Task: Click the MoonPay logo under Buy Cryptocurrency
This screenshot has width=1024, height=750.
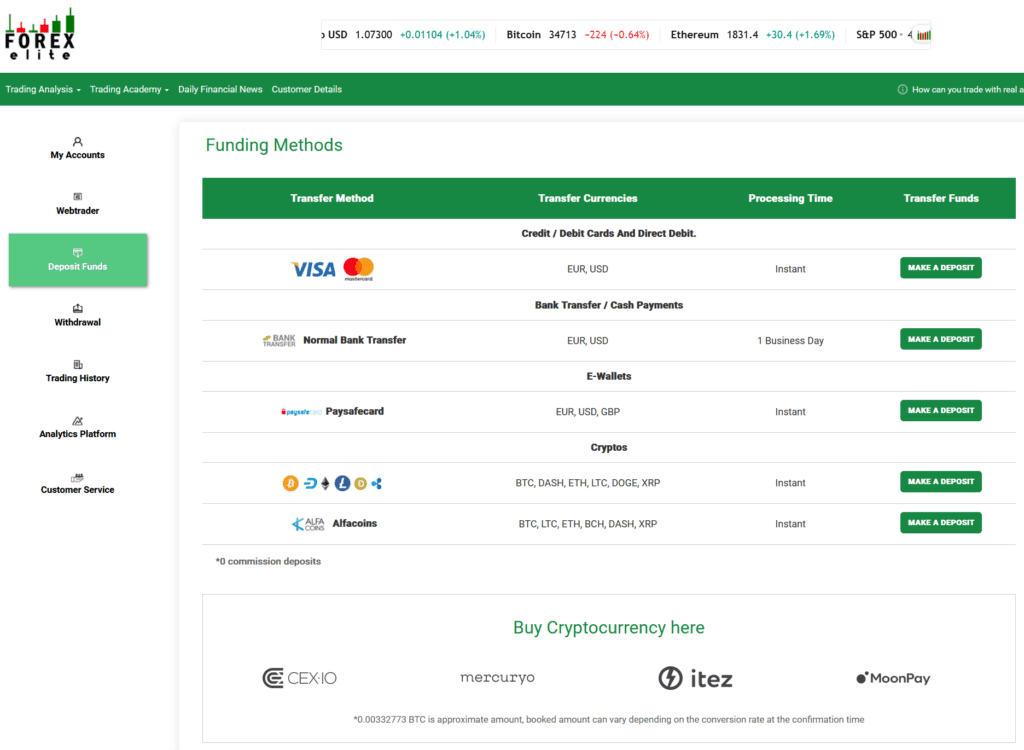Action: click(892, 677)
